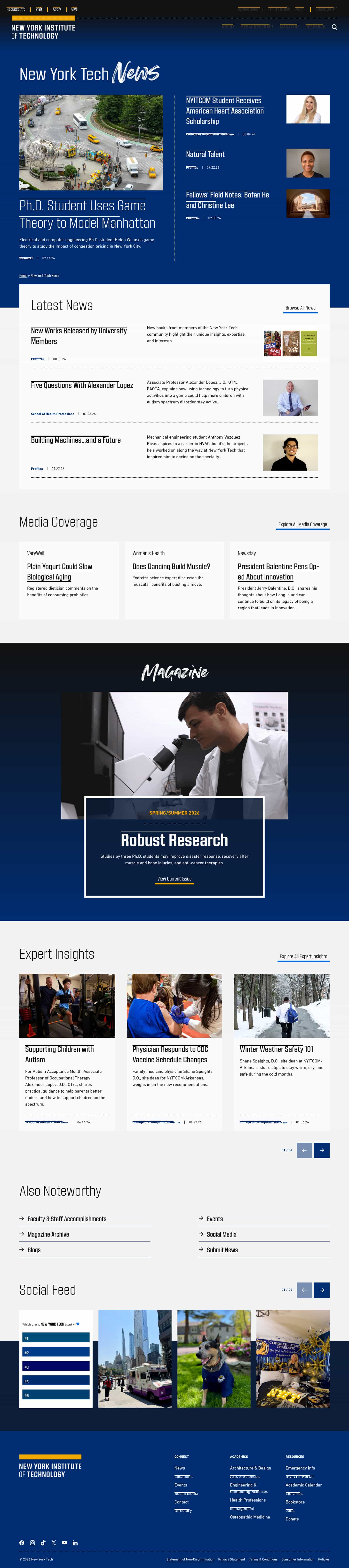Open President Balentine Pens Op-ed story

tap(278, 572)
